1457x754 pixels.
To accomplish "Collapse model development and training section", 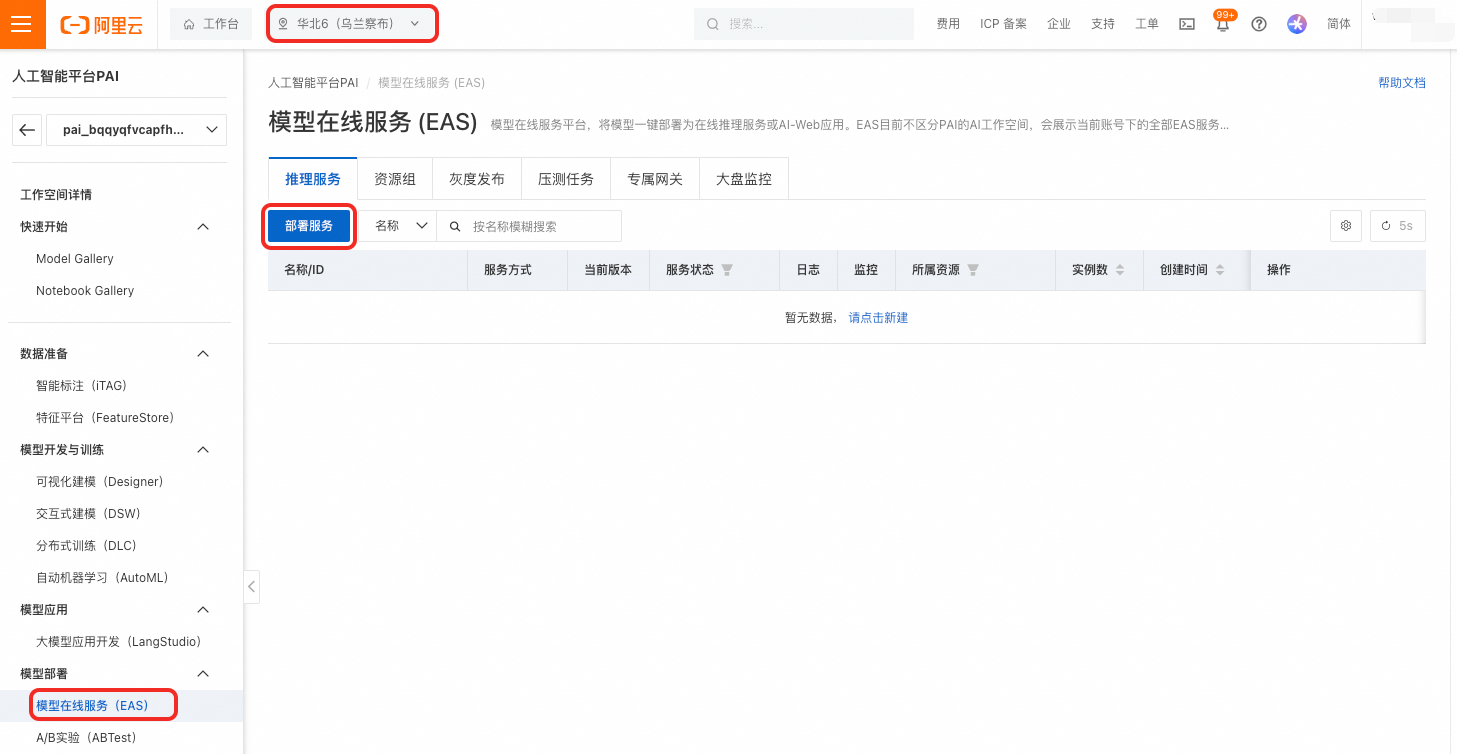I will point(203,450).
